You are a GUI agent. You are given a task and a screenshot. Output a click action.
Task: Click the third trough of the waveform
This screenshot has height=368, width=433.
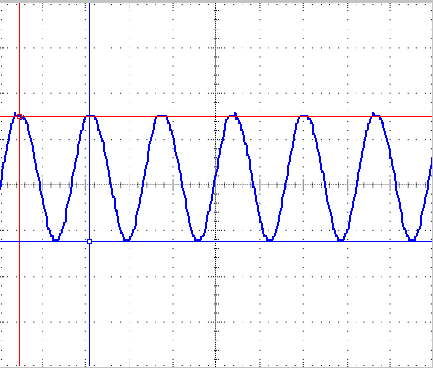pos(198,239)
